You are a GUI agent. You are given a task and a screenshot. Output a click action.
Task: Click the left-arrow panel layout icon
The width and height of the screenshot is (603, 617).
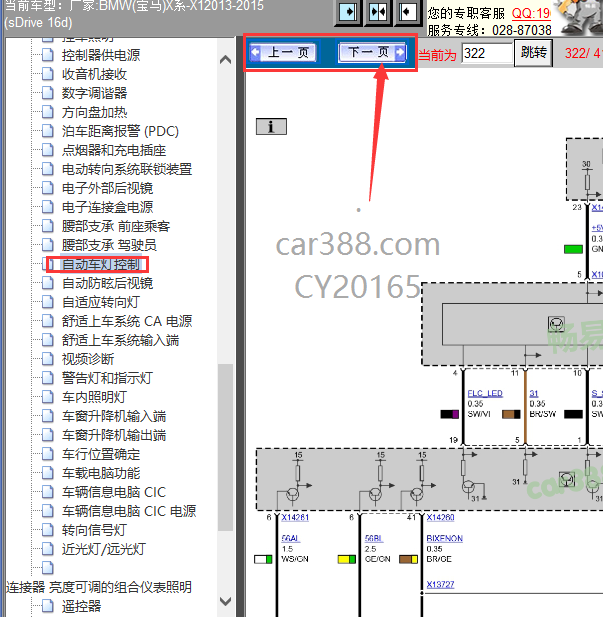tap(407, 13)
